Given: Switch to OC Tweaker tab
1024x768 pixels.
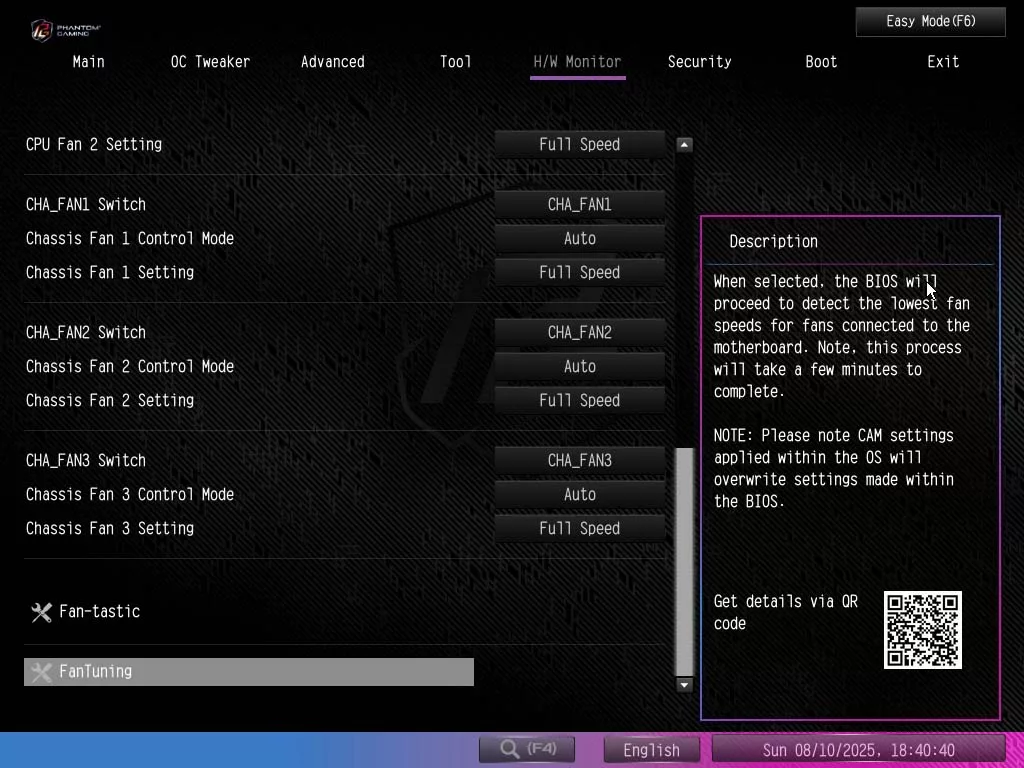Looking at the screenshot, I should tap(210, 62).
